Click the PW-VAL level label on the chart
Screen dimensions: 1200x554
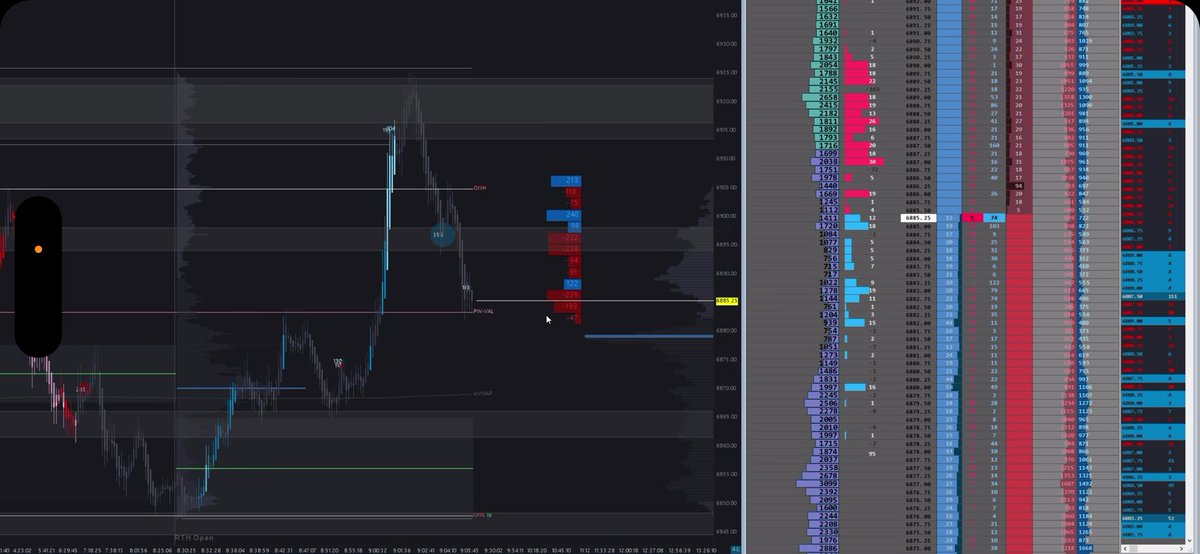tap(484, 311)
